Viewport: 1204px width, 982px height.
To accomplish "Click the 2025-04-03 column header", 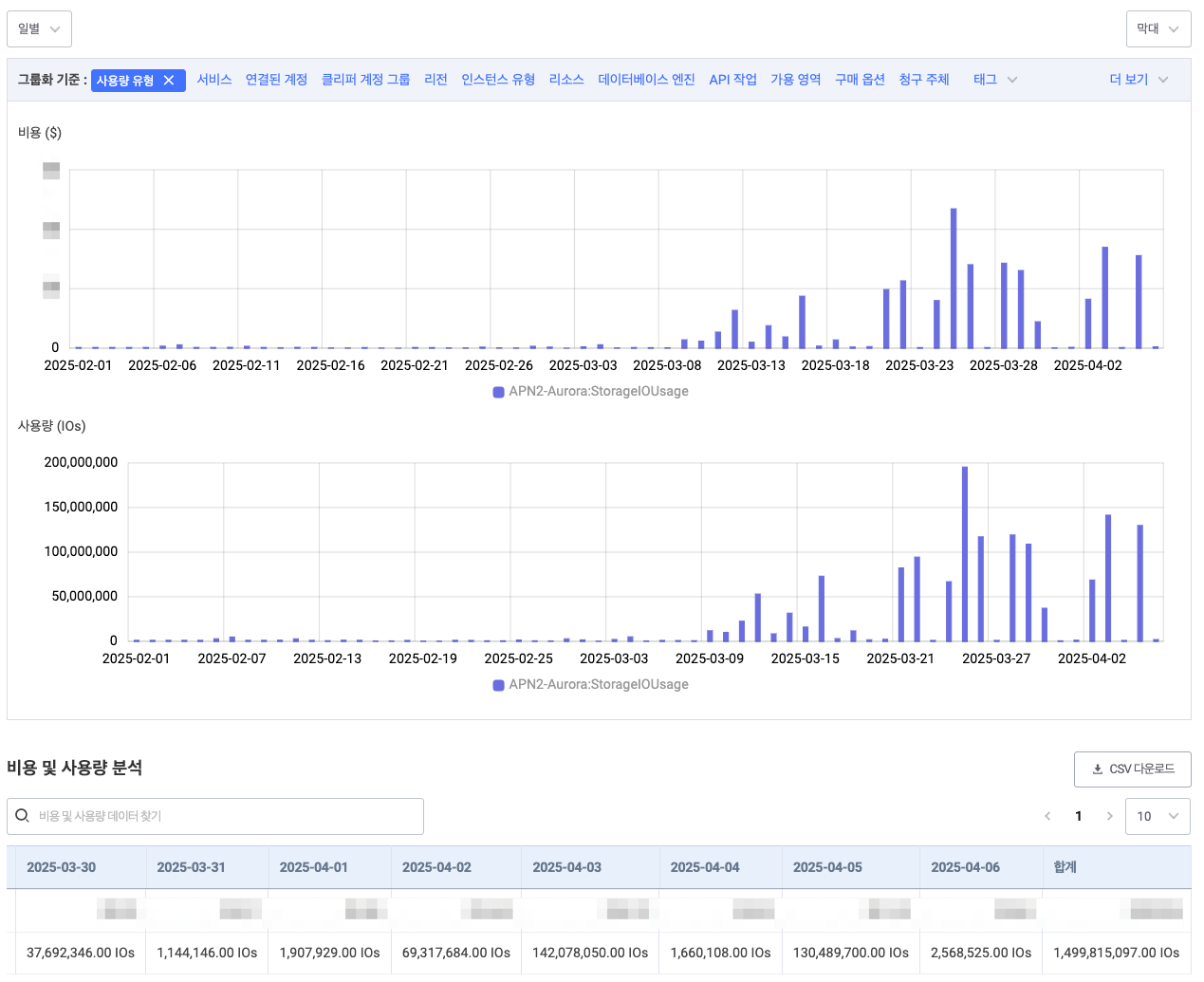I will pyautogui.click(x=590, y=867).
